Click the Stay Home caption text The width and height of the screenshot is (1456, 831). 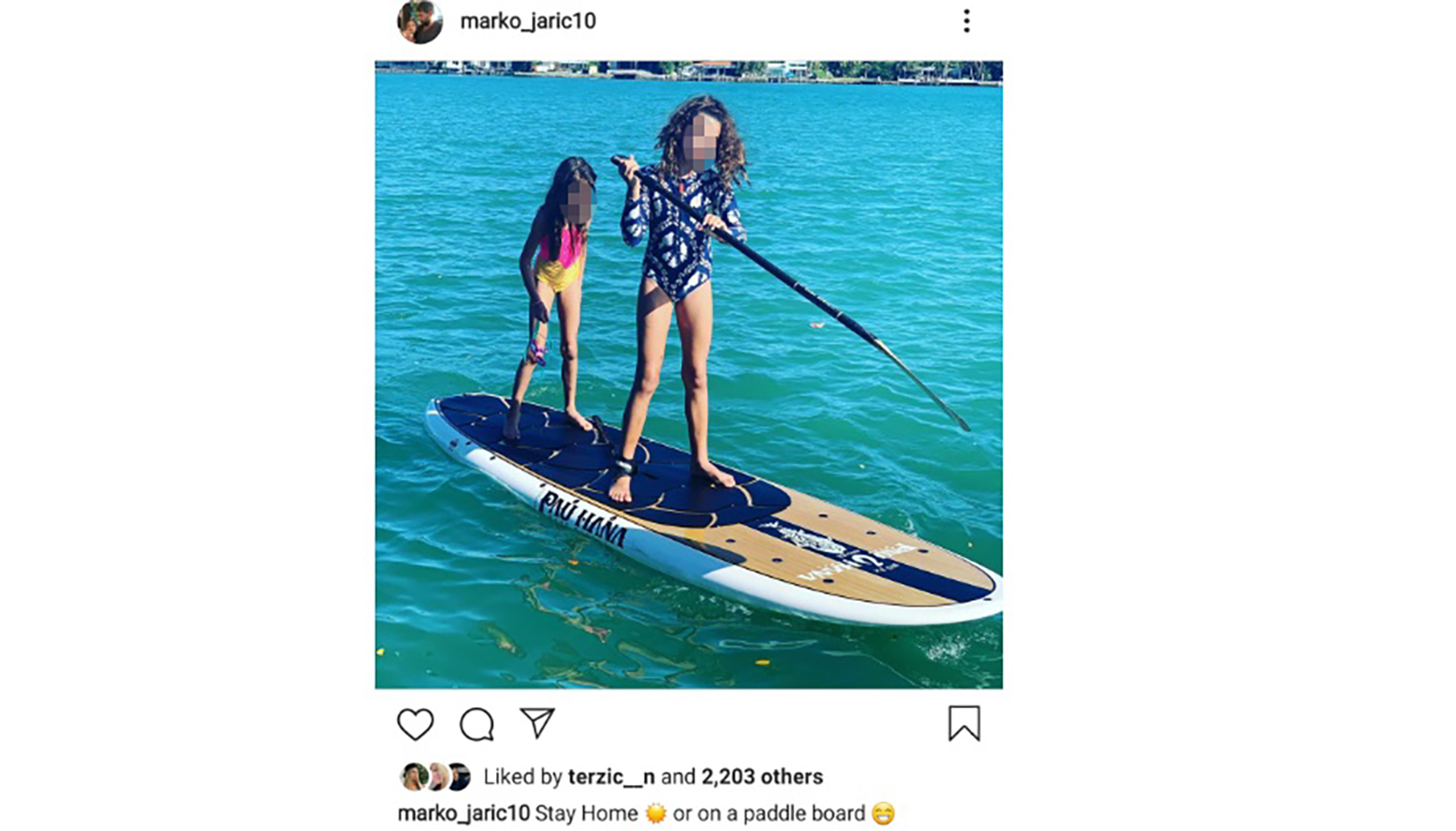587,814
